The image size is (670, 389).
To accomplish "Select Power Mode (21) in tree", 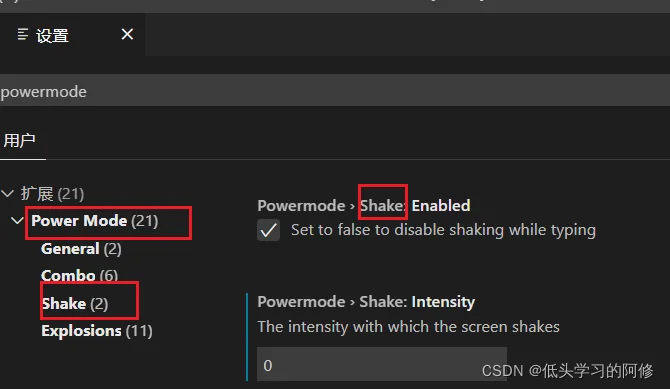I will click(x=95, y=221).
